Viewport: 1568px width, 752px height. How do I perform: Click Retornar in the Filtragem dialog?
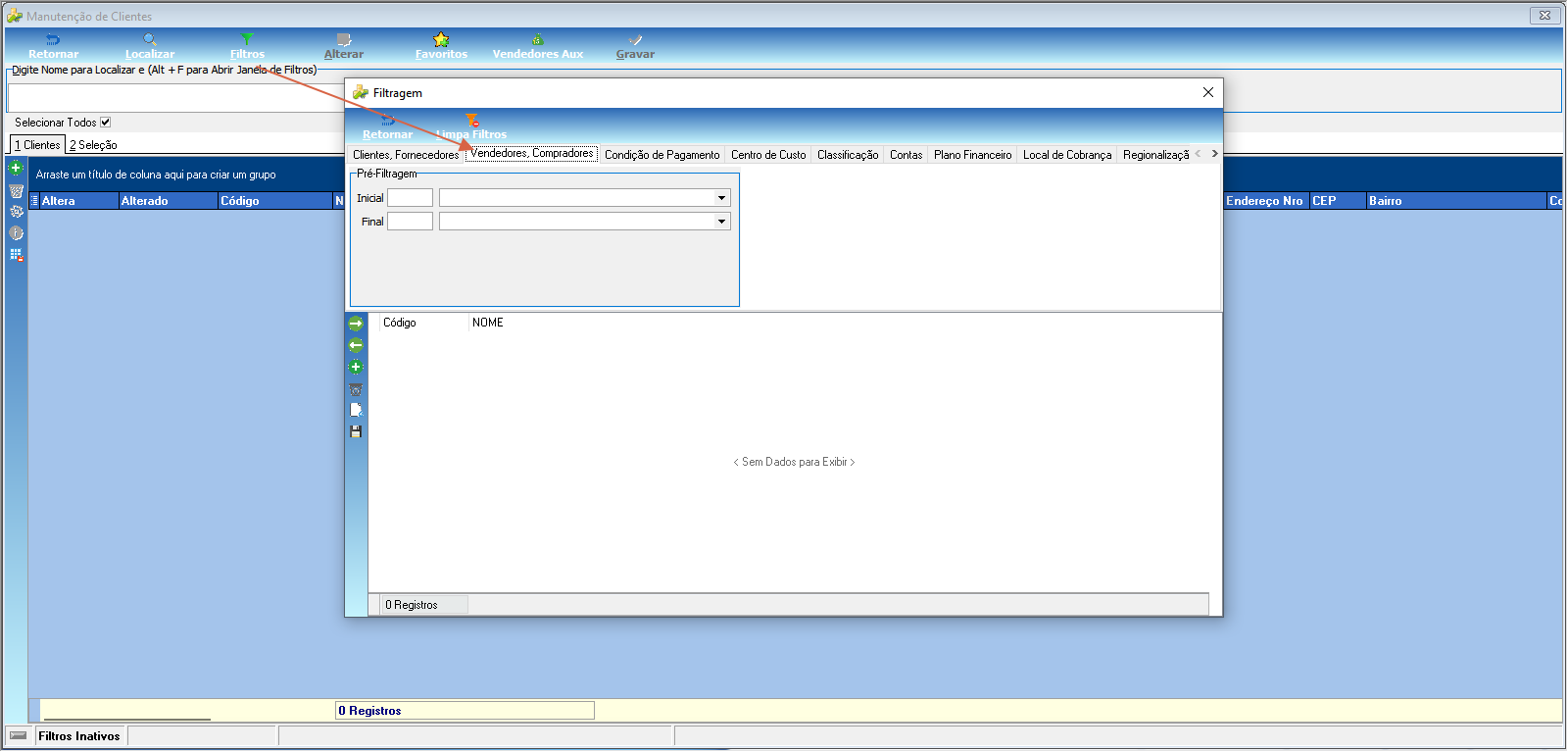(387, 126)
